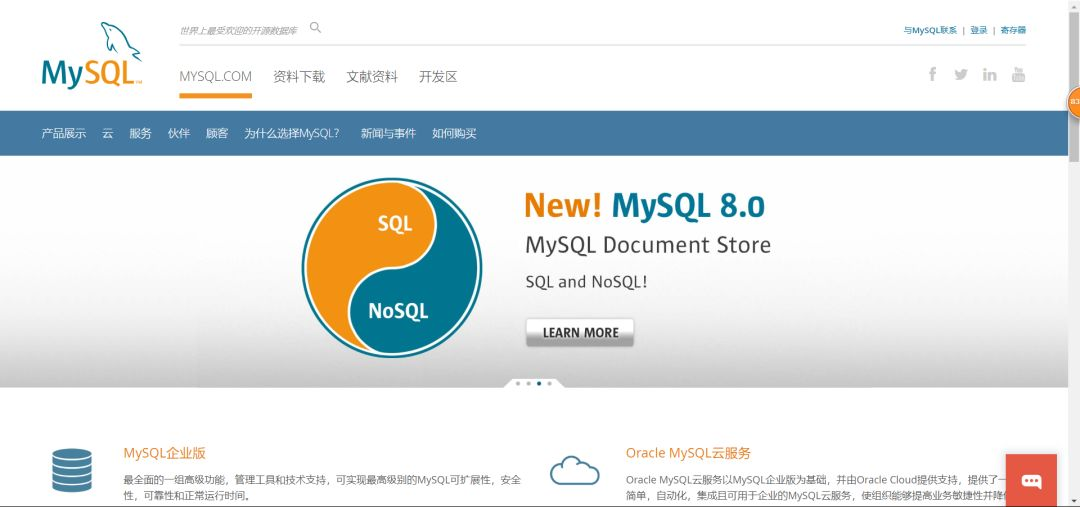Open the YouTube social icon
This screenshot has width=1080, height=507.
1019,74
